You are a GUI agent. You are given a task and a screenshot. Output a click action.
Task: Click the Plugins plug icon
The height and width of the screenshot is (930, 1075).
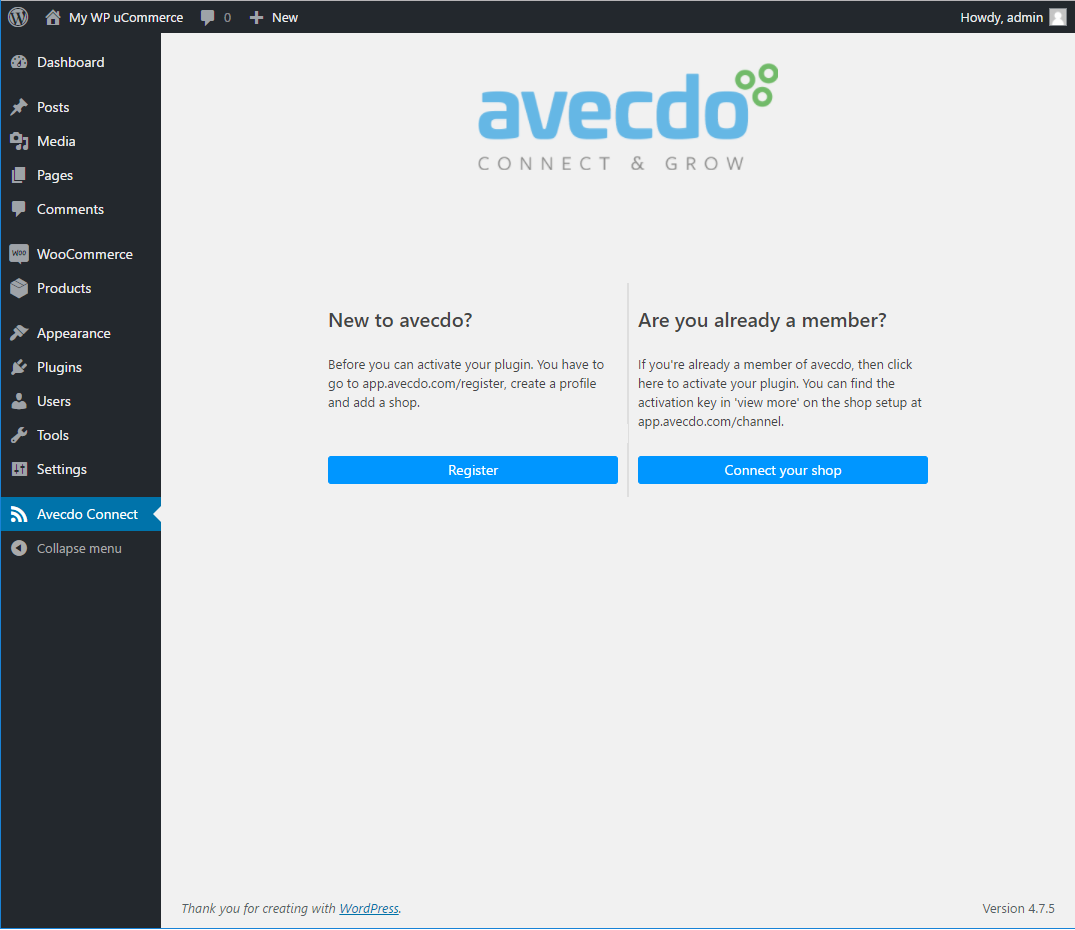tap(19, 367)
